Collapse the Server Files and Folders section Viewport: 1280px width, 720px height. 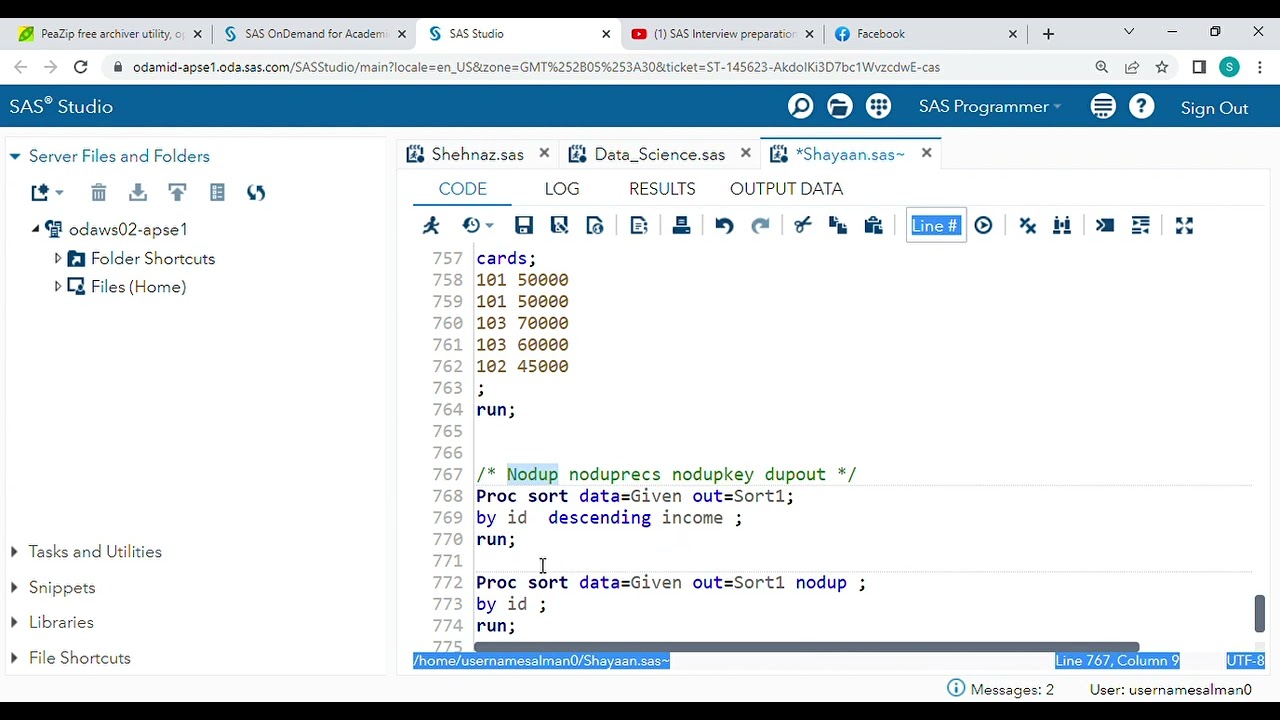(x=15, y=156)
